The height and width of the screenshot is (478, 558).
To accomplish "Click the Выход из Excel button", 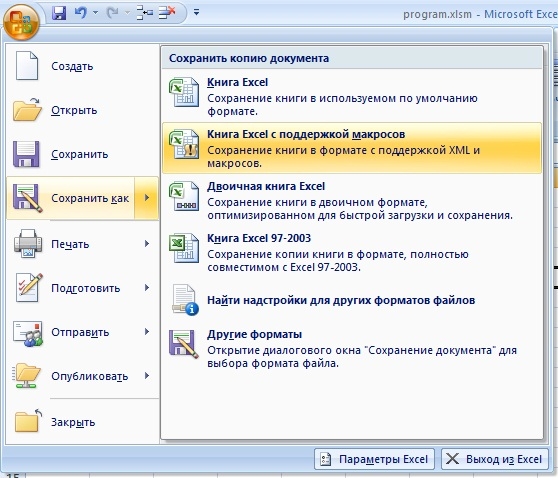I will [x=495, y=459].
